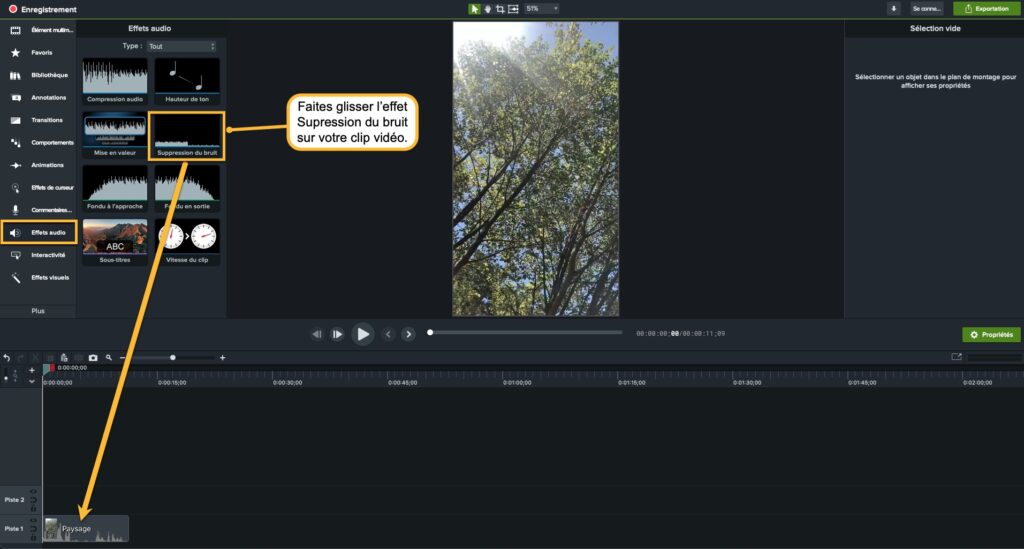The image size is (1024, 549).
Task: Click the Piste 2 track label
Action: point(14,500)
